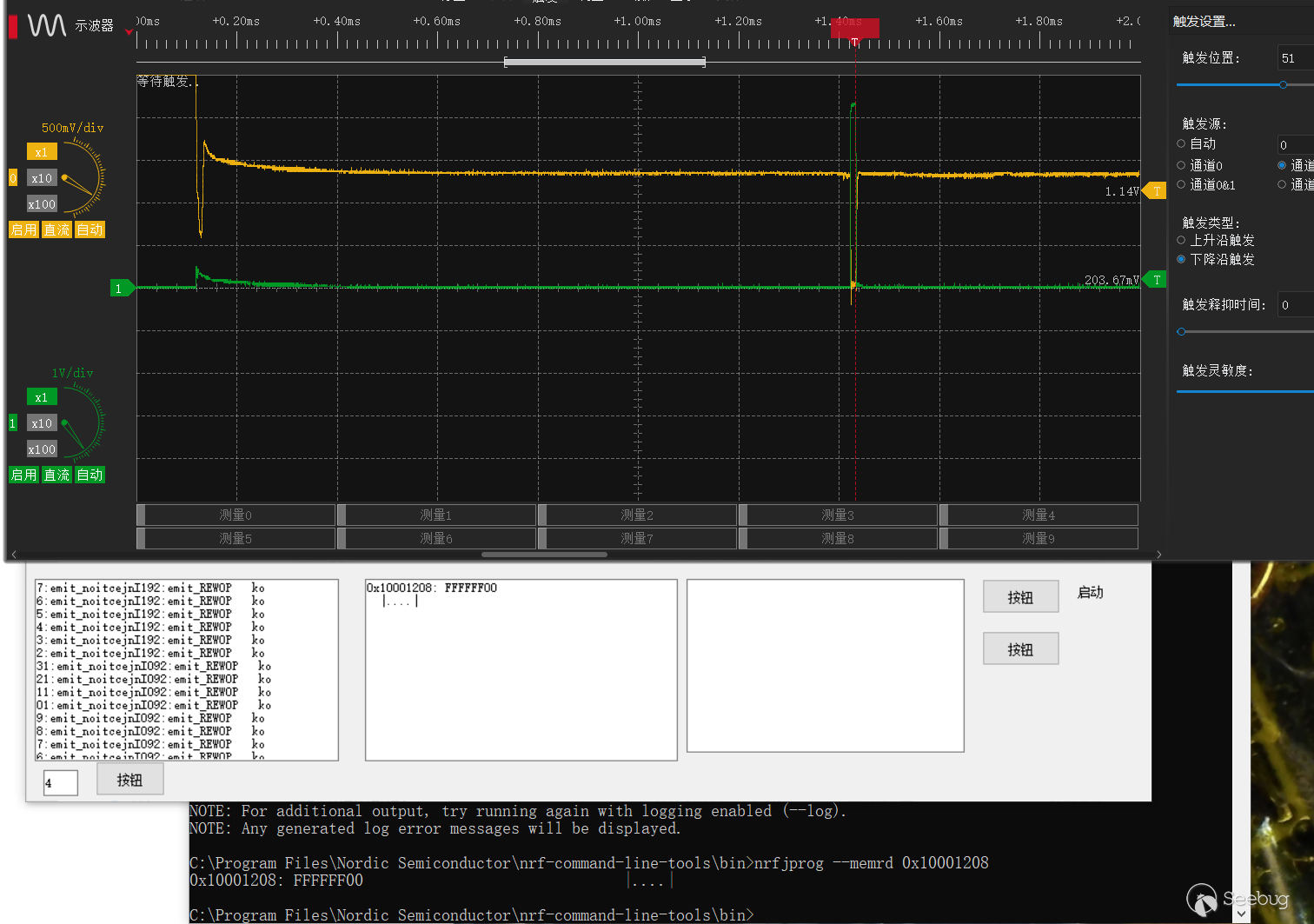Screen dimensions: 1314x924
Task: Click the right scroll arrow of the horizontal scrollbar
Action: 1158,555
